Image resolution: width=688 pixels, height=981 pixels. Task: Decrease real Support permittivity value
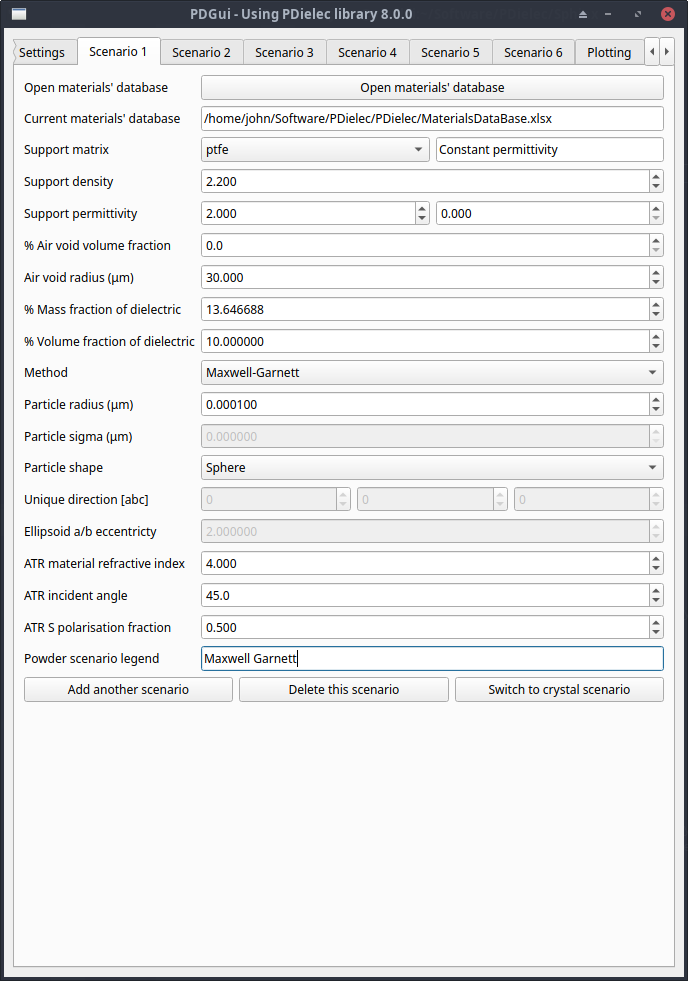(422, 218)
